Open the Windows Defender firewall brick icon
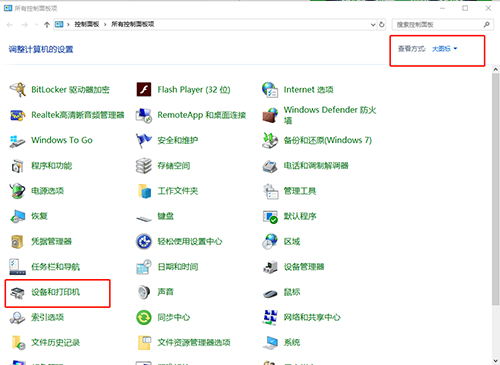This screenshot has width=500, height=365. 270,115
